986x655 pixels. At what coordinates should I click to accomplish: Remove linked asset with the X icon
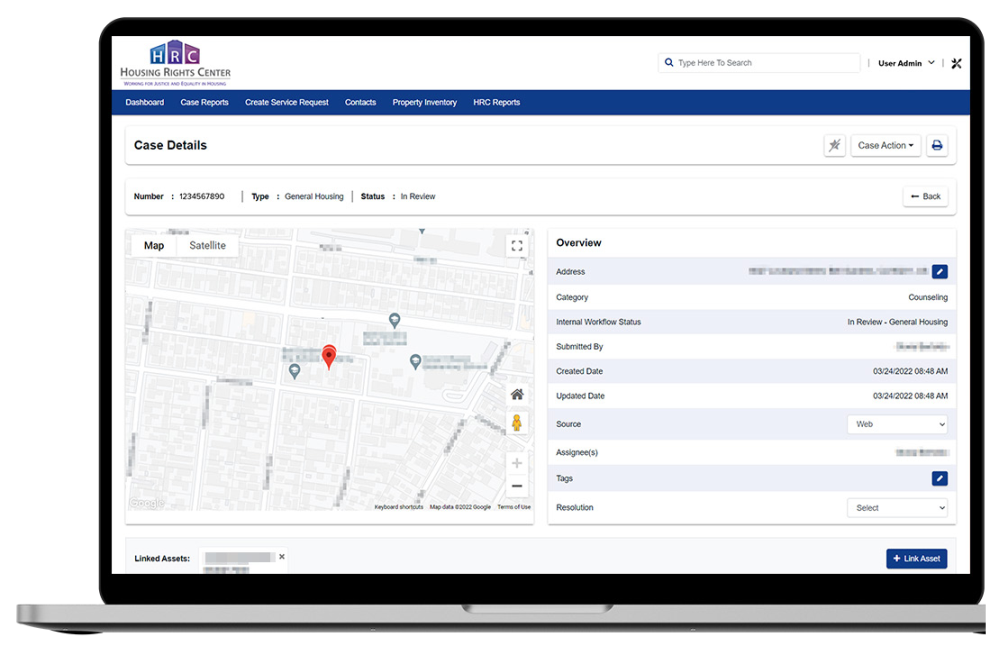[282, 557]
